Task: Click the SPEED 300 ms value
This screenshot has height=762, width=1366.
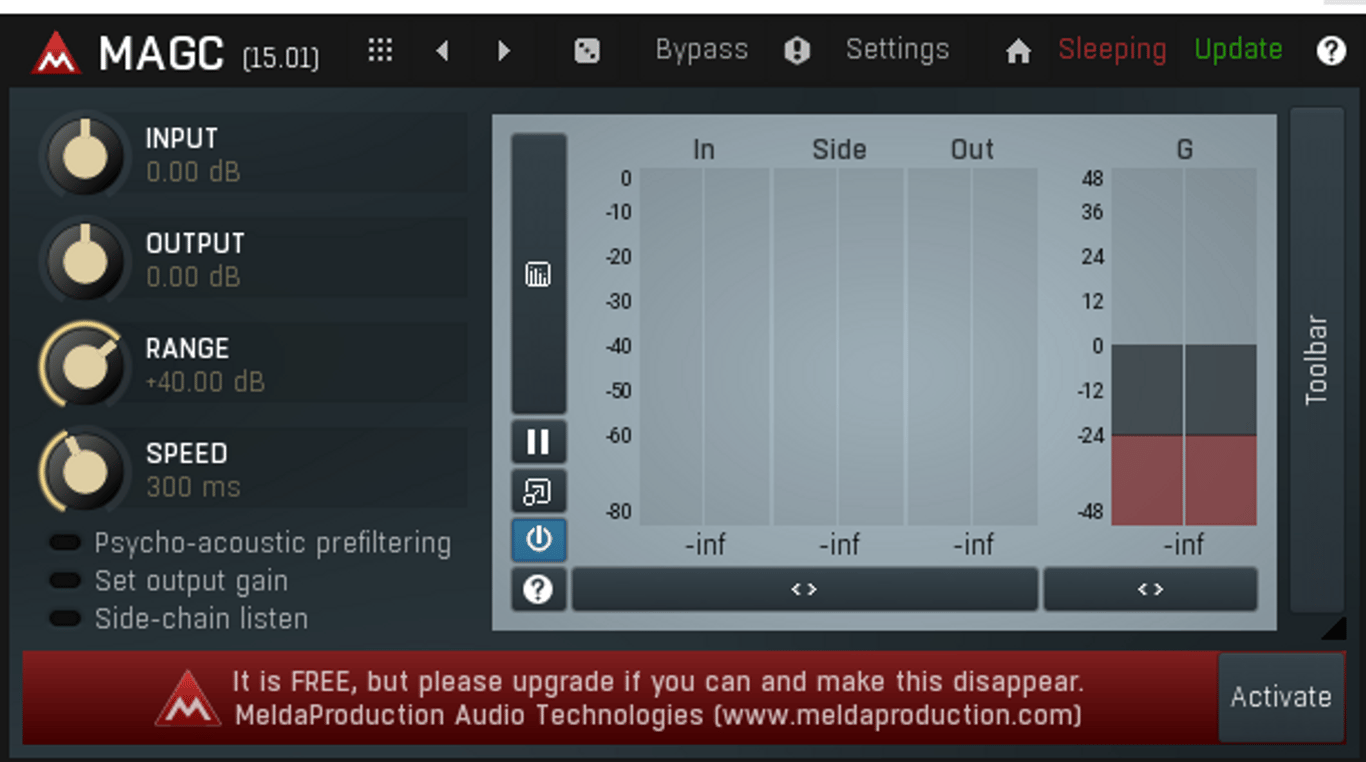Action: pos(193,488)
